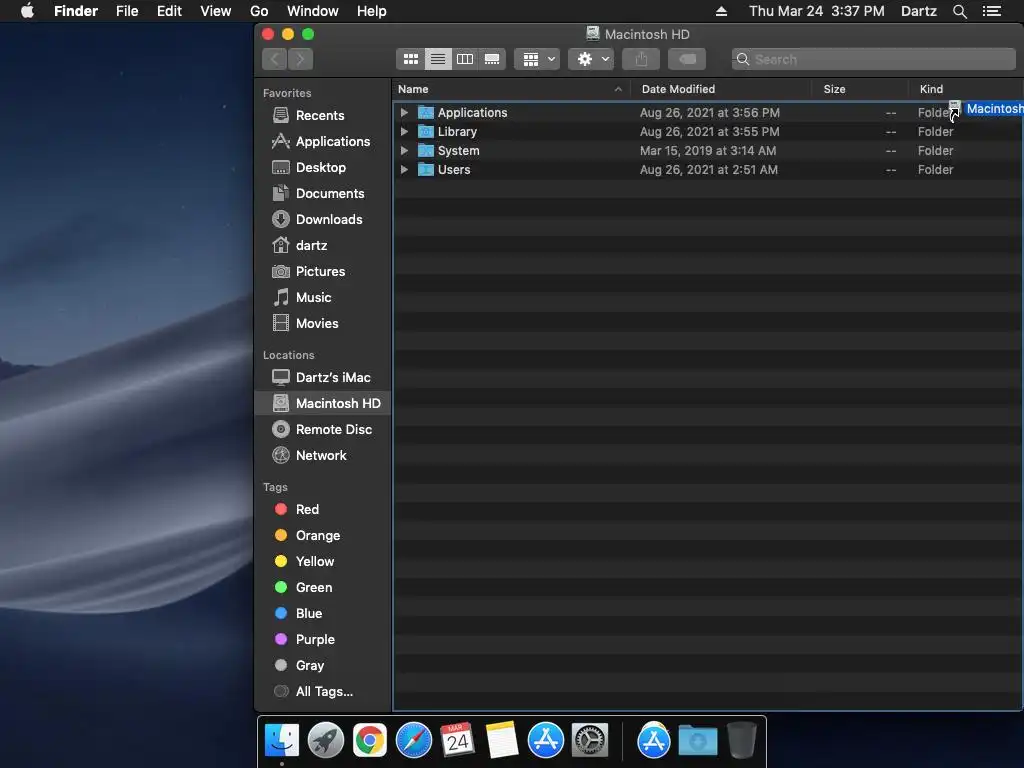Click the Edit Tags toolbar button
The height and width of the screenshot is (768, 1024).
point(687,59)
